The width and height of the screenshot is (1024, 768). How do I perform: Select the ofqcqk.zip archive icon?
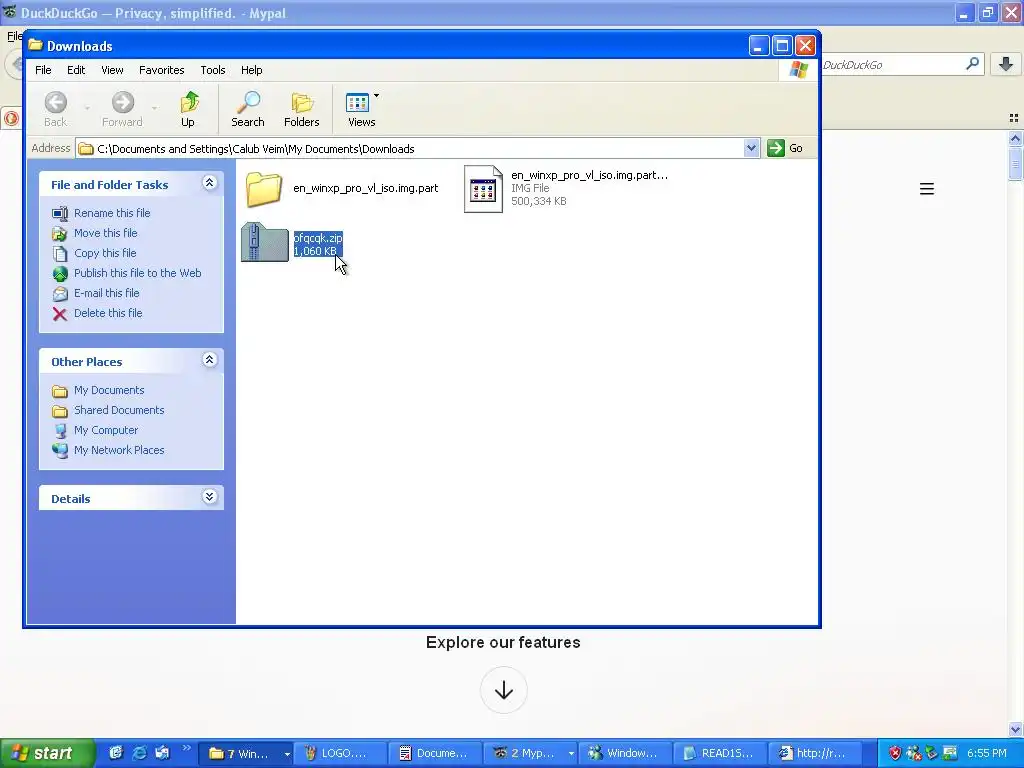[x=264, y=242]
